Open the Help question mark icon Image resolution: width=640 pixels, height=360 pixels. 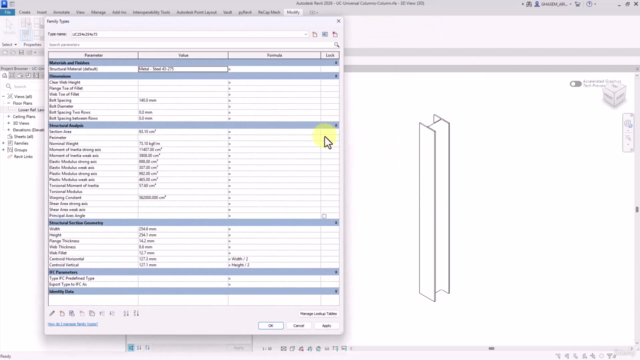(x=589, y=4)
